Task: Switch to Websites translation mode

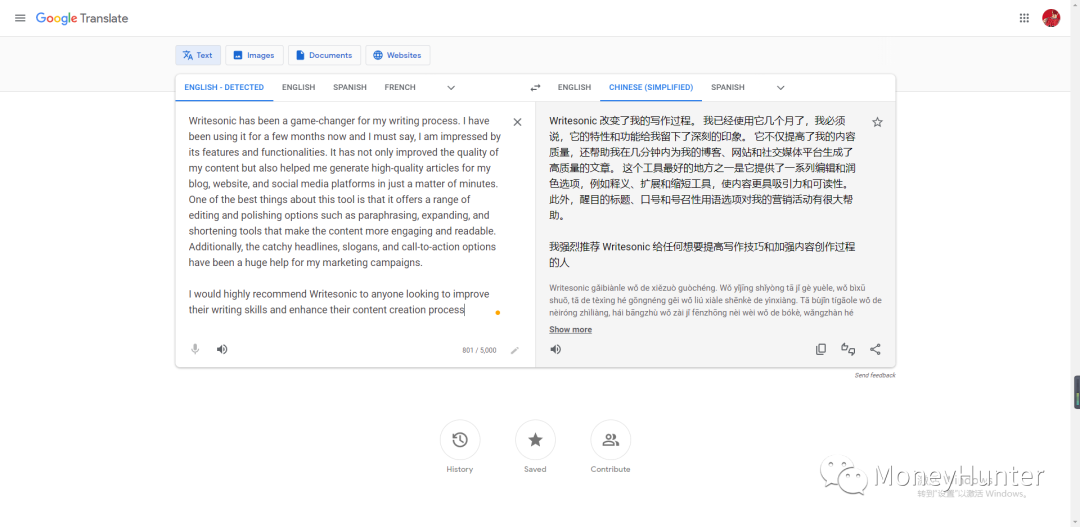Action: tap(398, 55)
